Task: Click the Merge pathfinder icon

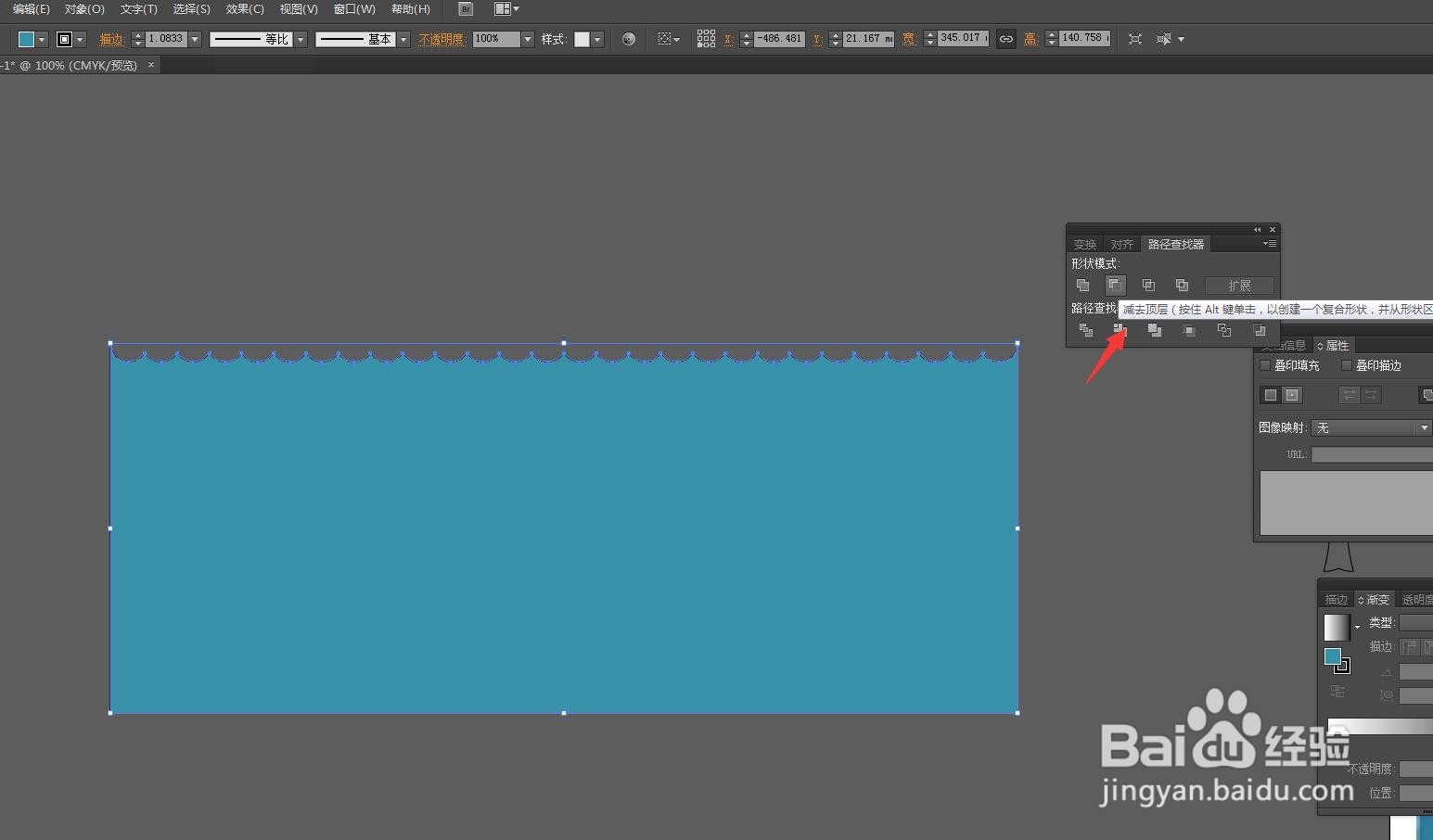Action: (1155, 330)
